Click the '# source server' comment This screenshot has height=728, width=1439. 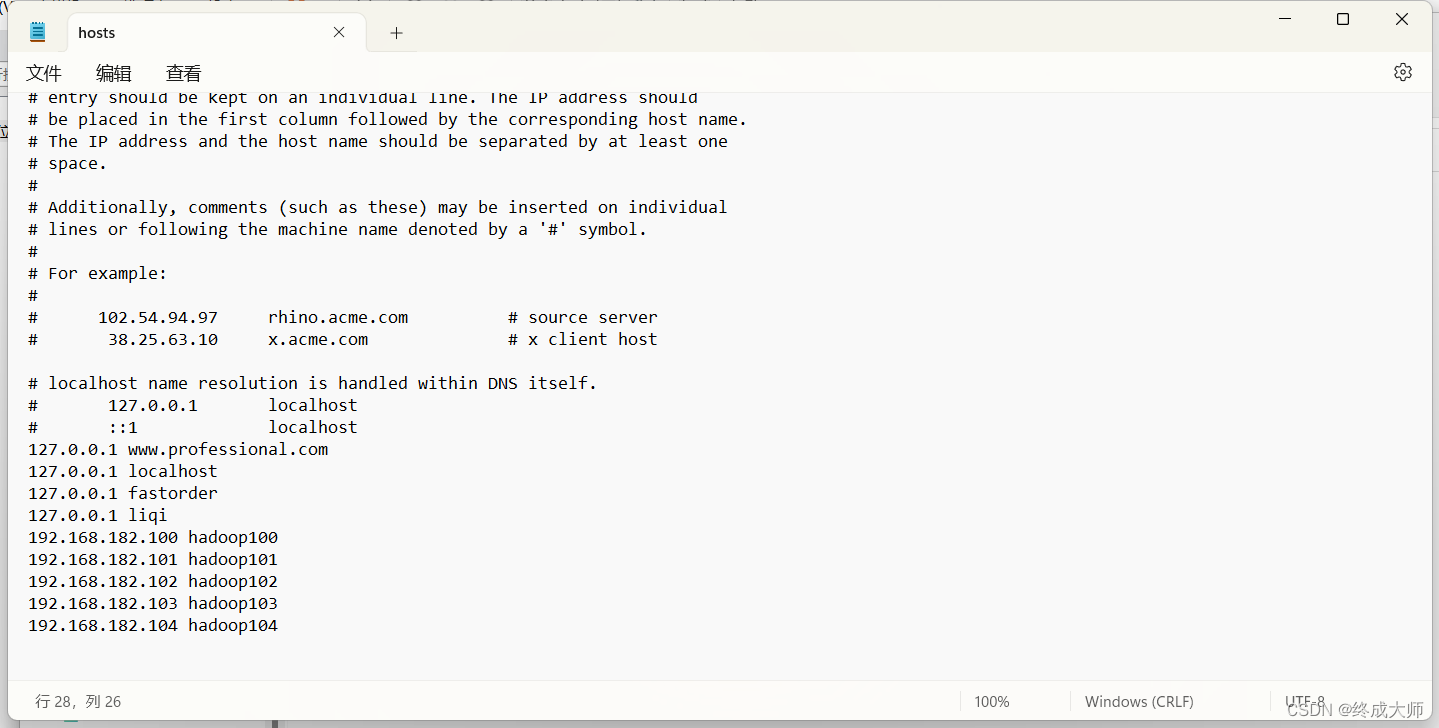tap(583, 317)
